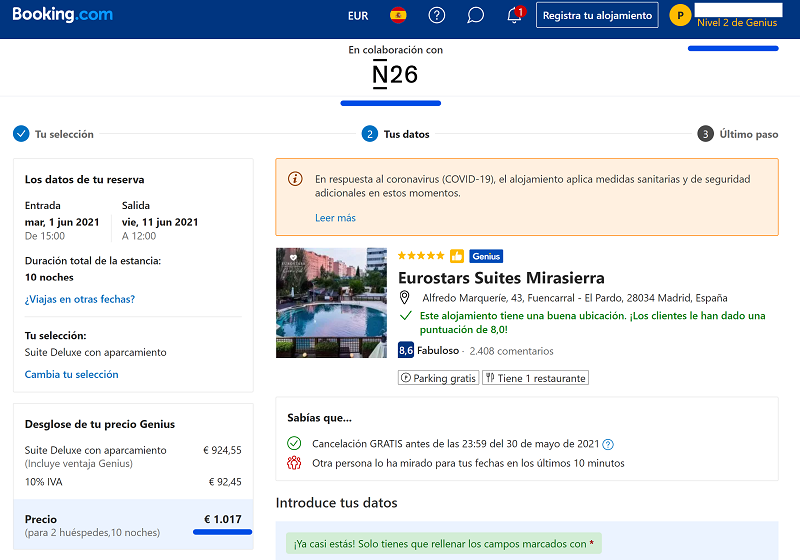Open the EUR currency selector

pos(358,16)
